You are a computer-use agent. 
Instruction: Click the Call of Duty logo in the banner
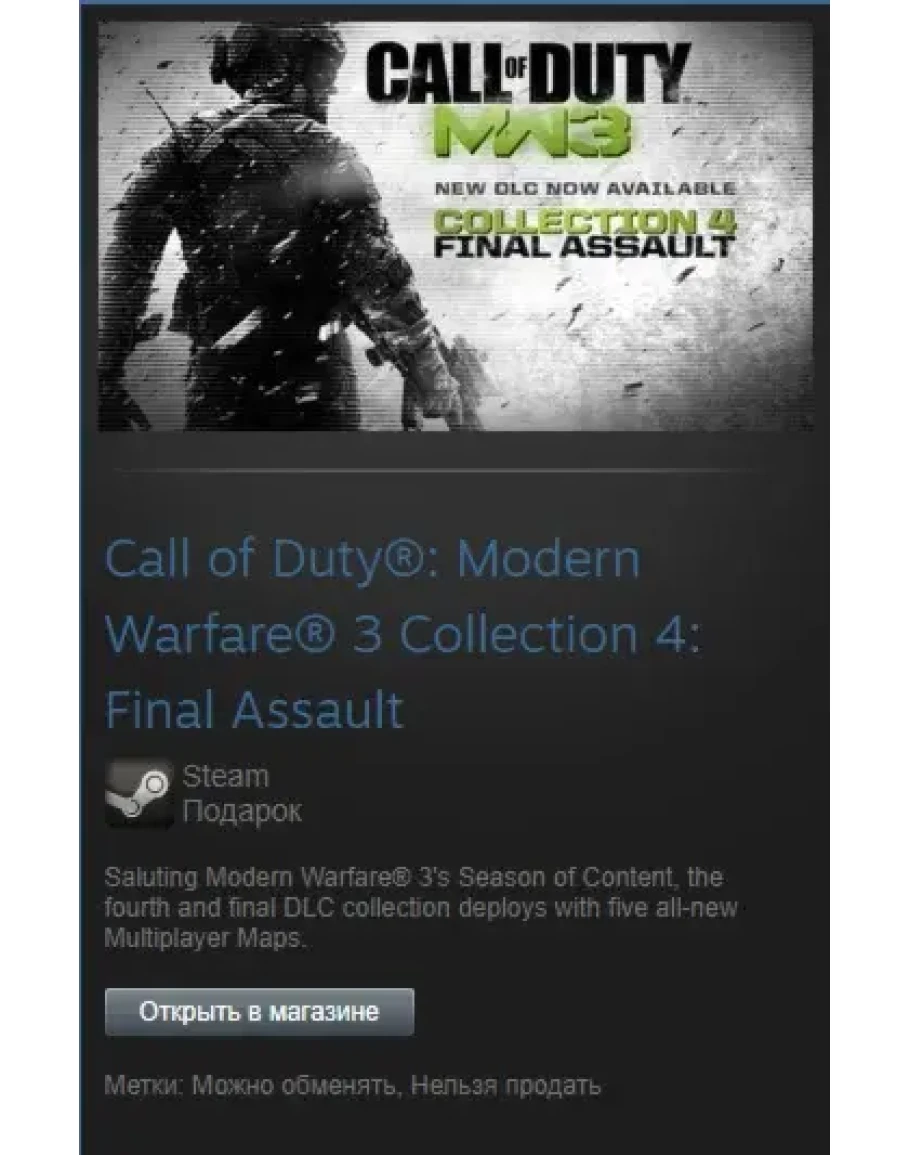tap(528, 73)
